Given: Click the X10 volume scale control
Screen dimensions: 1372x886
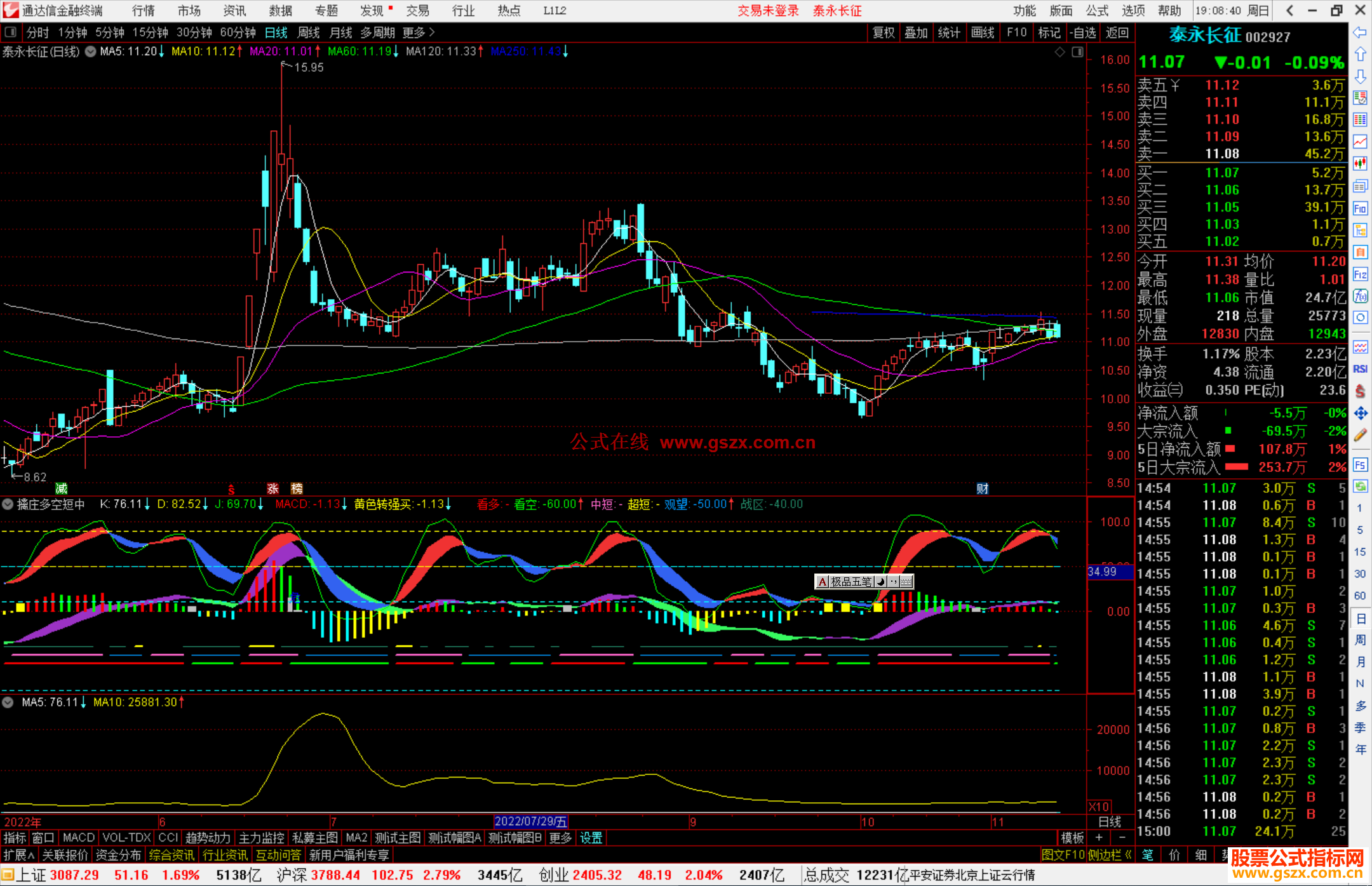Looking at the screenshot, I should click(1099, 806).
